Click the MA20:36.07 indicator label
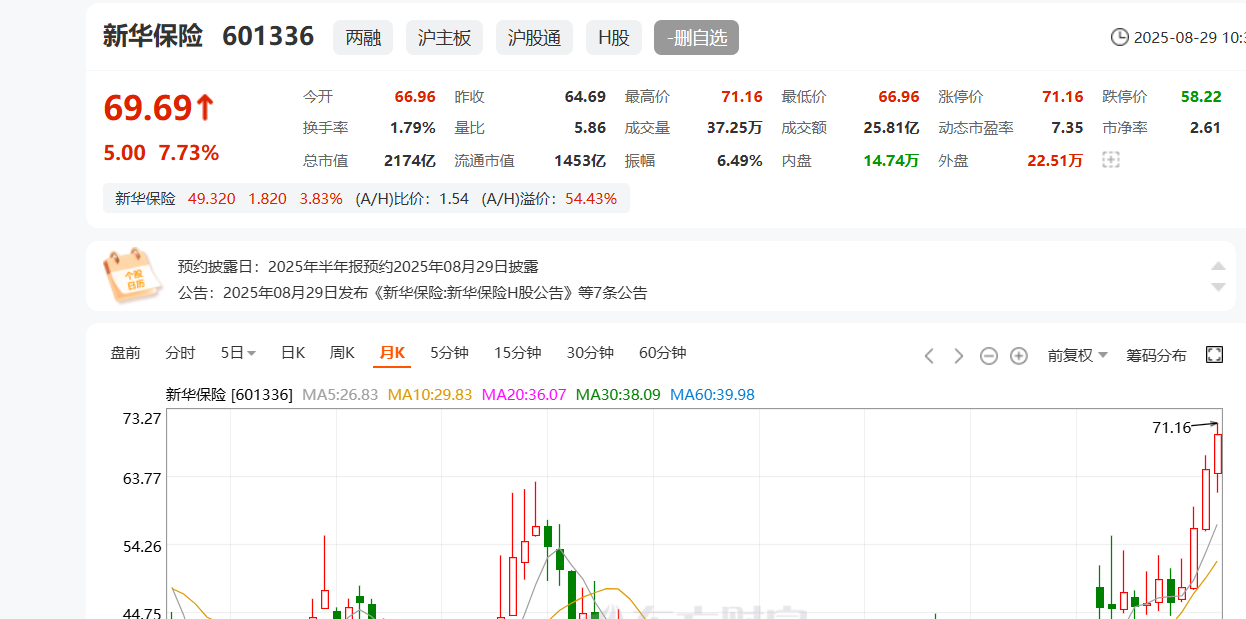Viewport: 1246px width, 619px height. (524, 395)
